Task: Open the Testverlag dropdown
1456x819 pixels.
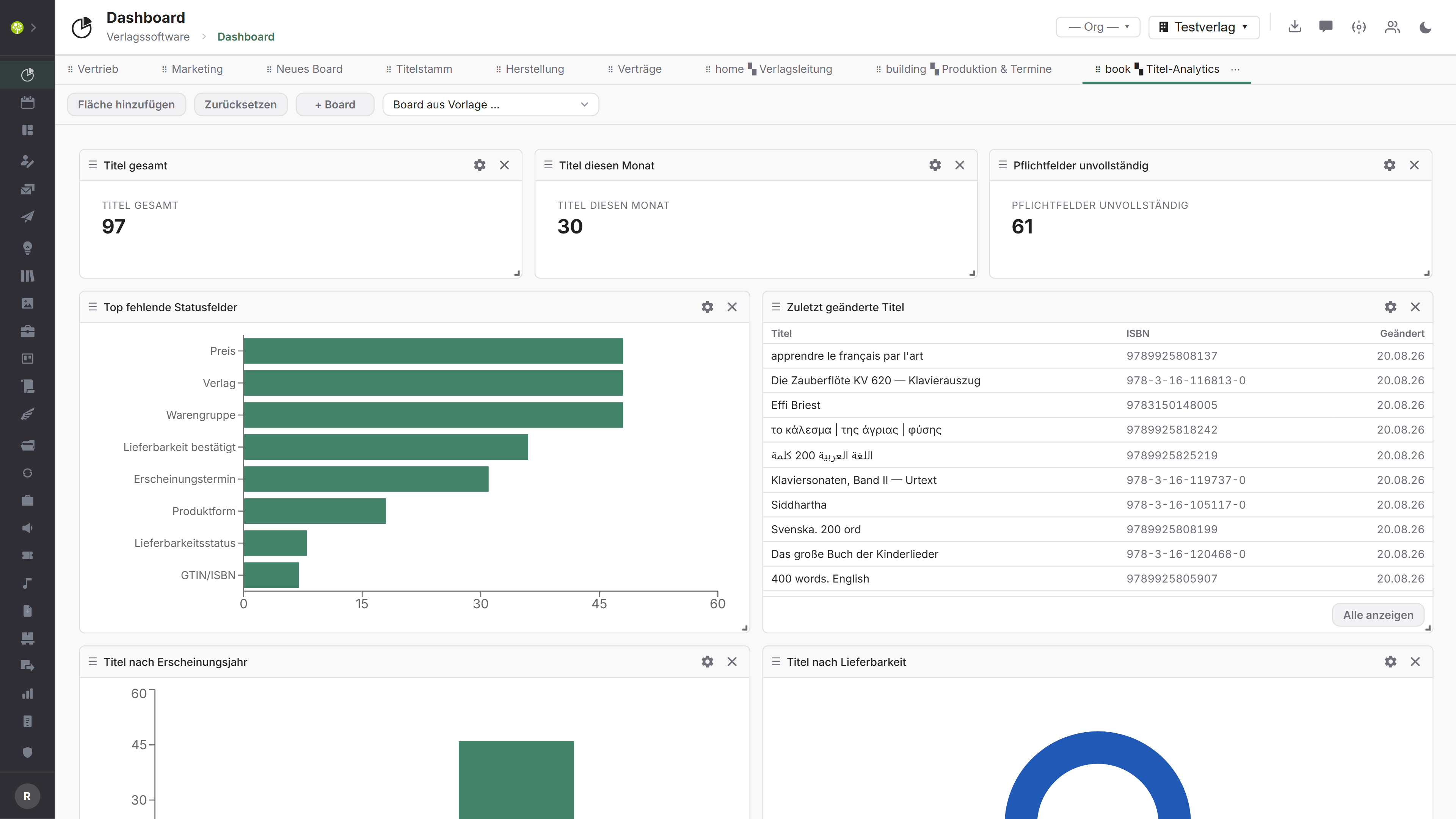Action: tap(1204, 27)
